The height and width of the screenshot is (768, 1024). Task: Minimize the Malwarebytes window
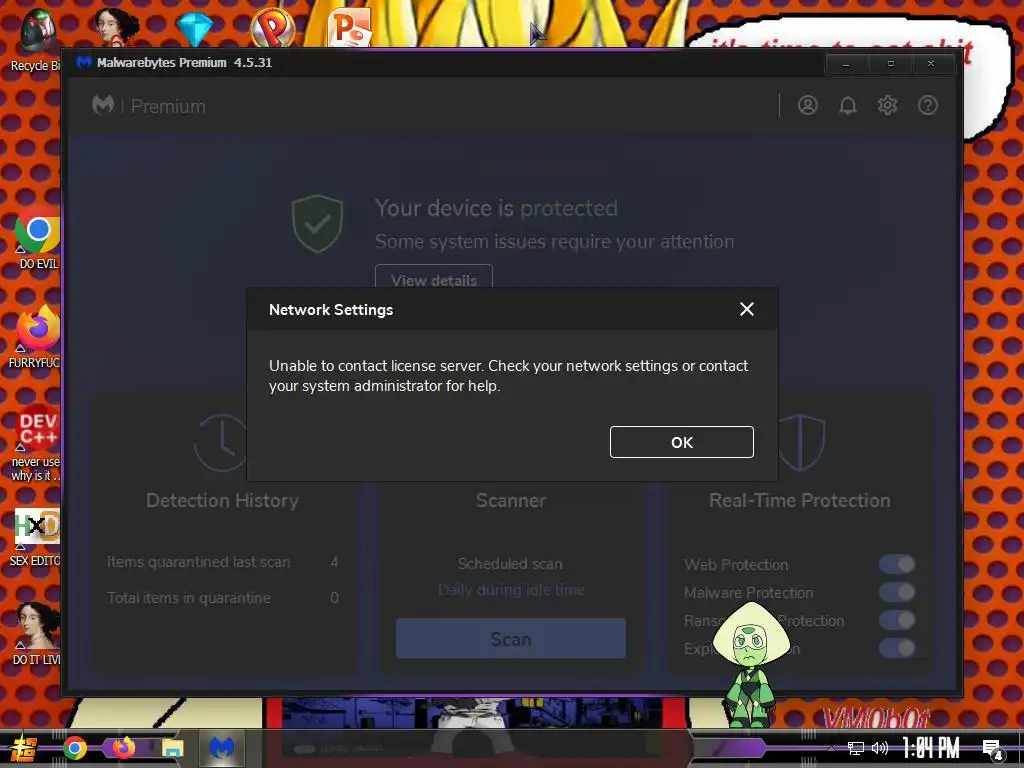(x=846, y=64)
